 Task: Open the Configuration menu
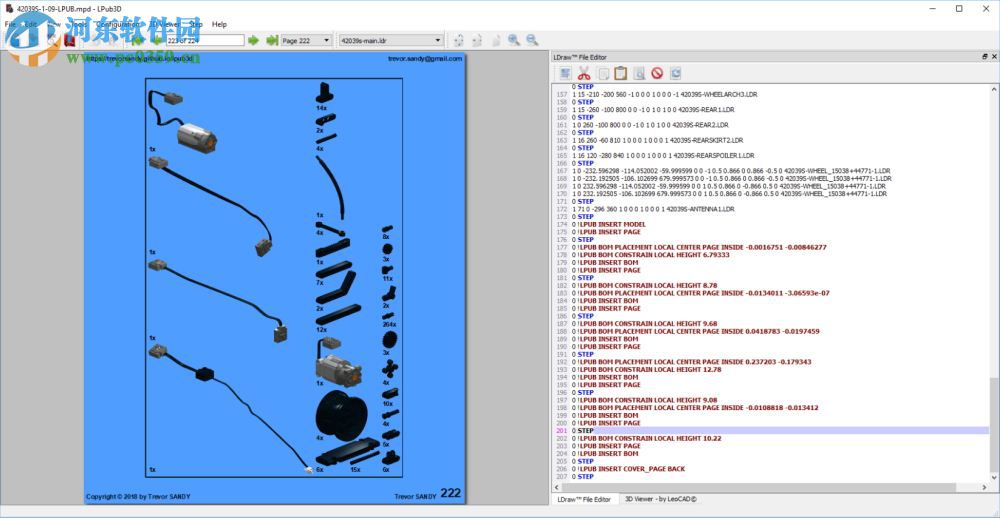pos(117,24)
